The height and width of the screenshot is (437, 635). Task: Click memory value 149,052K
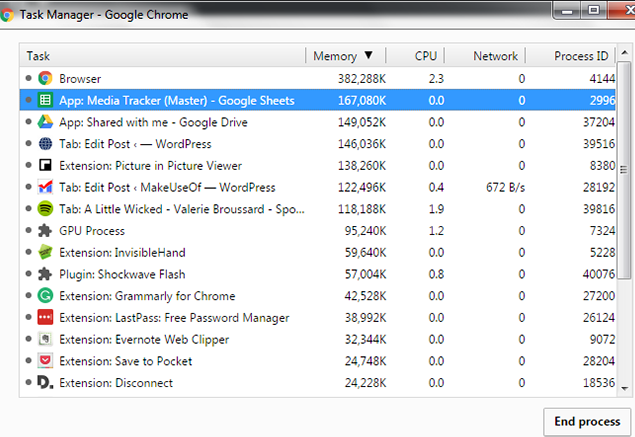pos(362,122)
